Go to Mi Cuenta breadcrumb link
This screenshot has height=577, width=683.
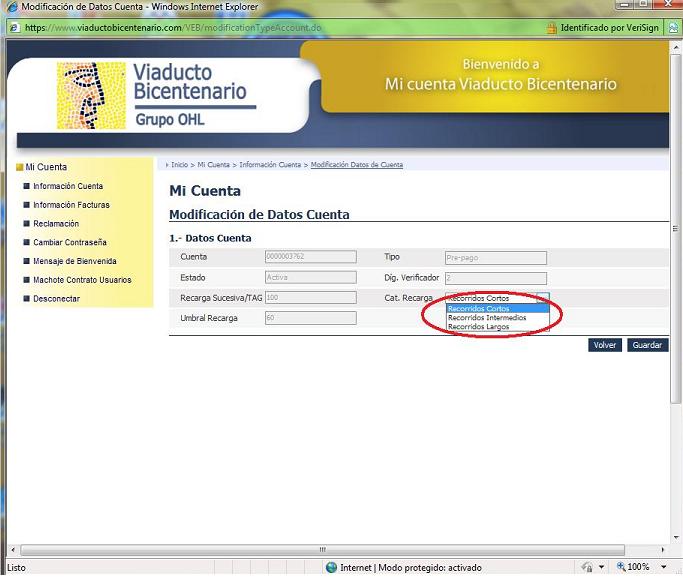[213, 165]
